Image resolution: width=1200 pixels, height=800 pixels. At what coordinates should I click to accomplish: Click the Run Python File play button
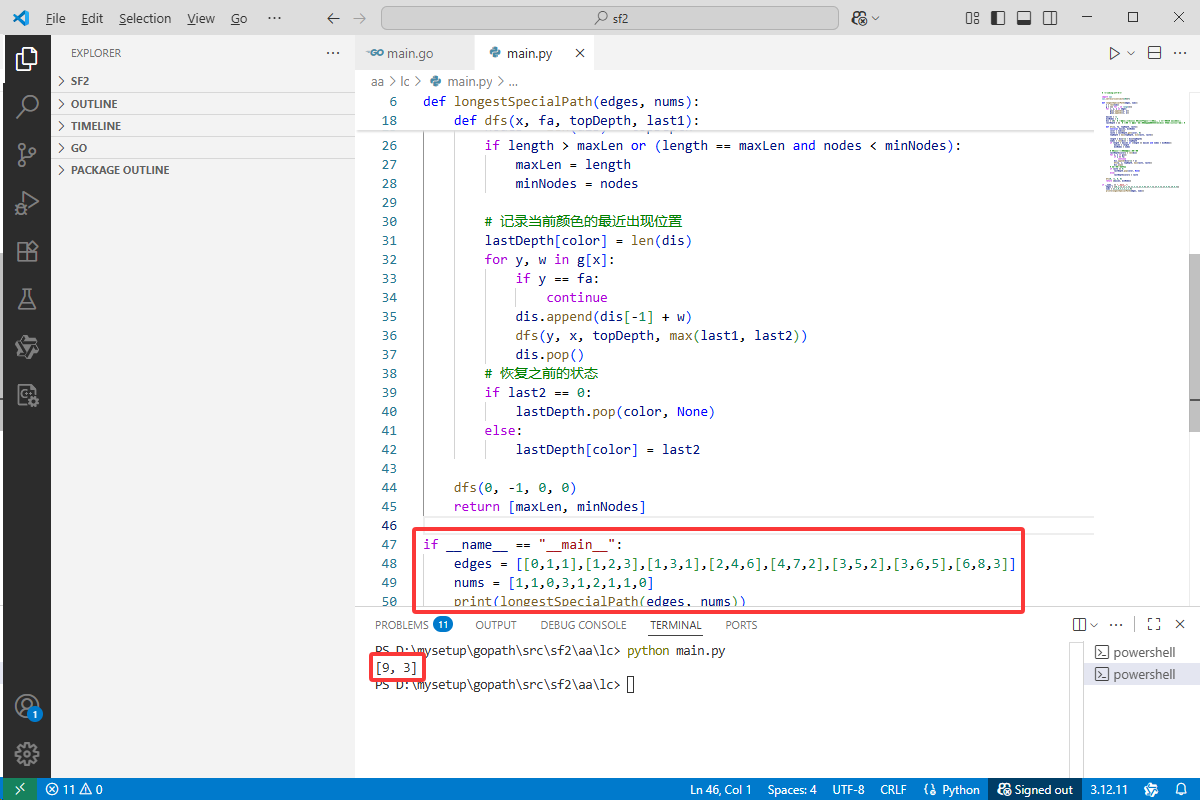click(1114, 53)
